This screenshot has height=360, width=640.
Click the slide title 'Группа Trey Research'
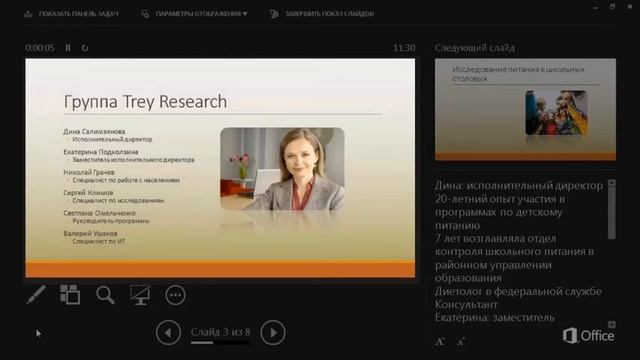click(145, 102)
